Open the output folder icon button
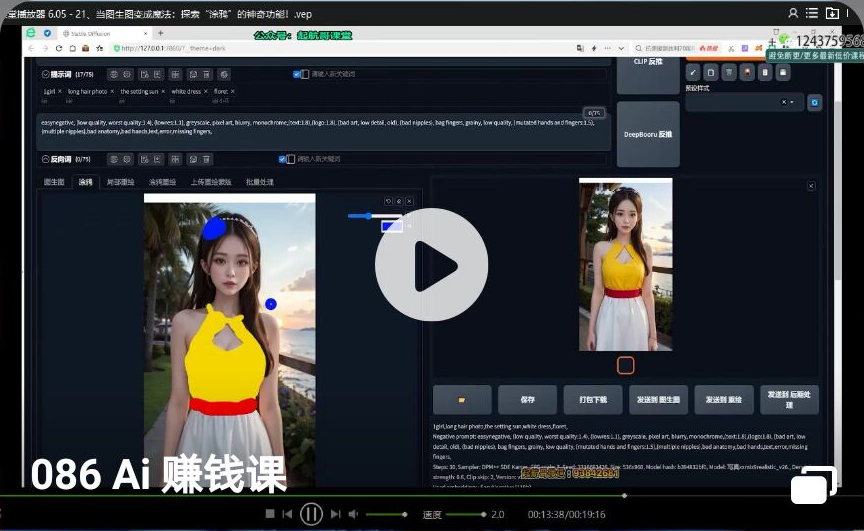This screenshot has width=864, height=531. pos(461,399)
